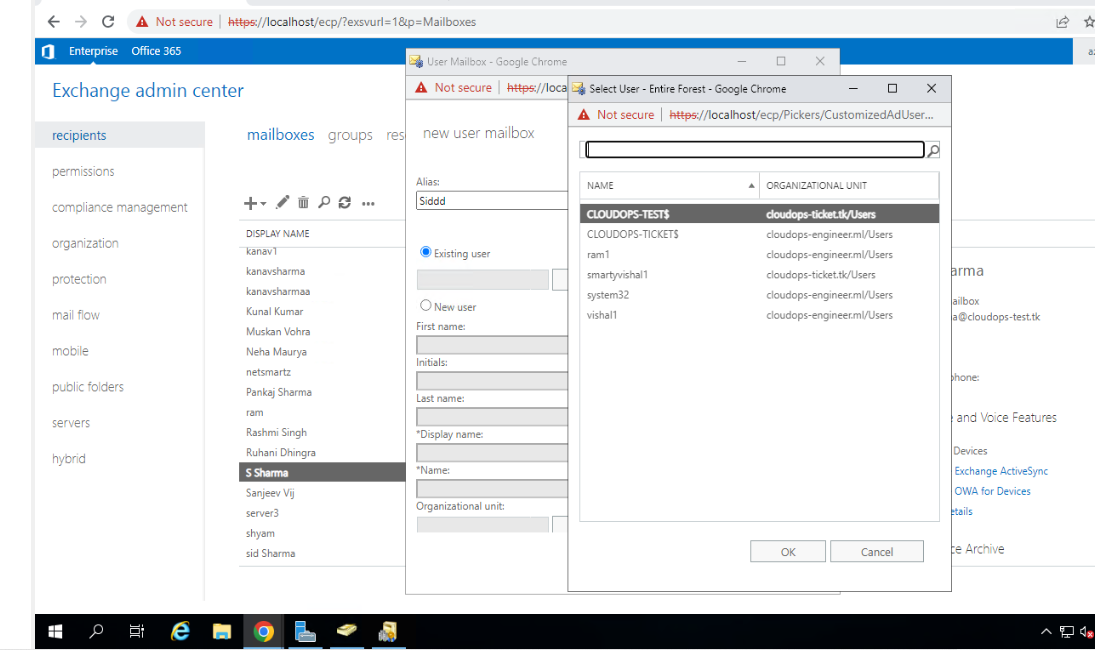The height and width of the screenshot is (650, 1095).
Task: Open the dropdown arrow next to the plus icon
Action: 263,204
